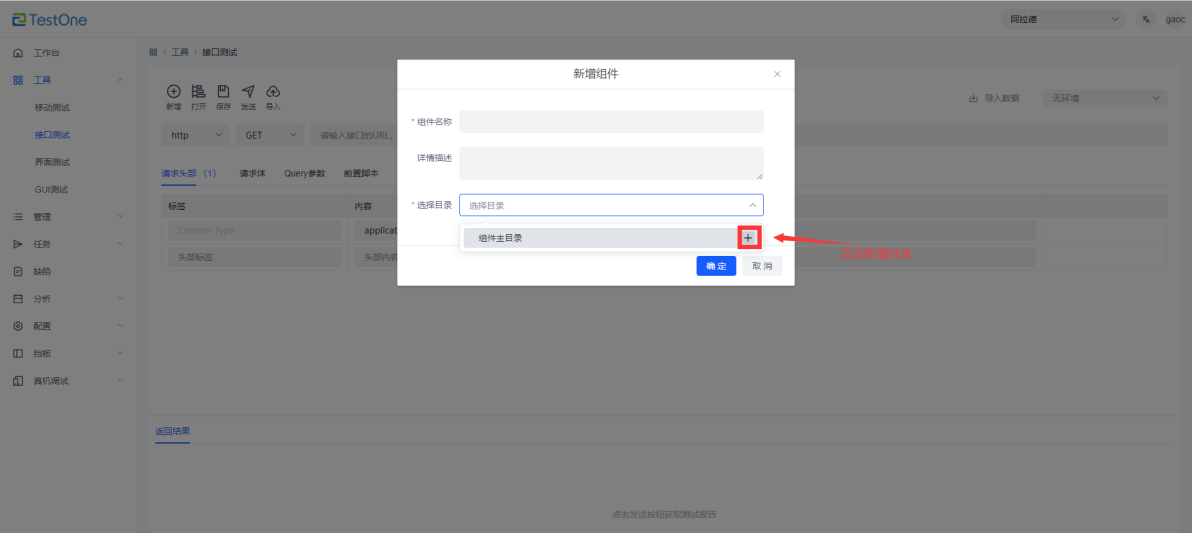Image resolution: width=1192 pixels, height=533 pixels.
Task: Click the 打开 open icon in toolbar
Action: pos(198,91)
